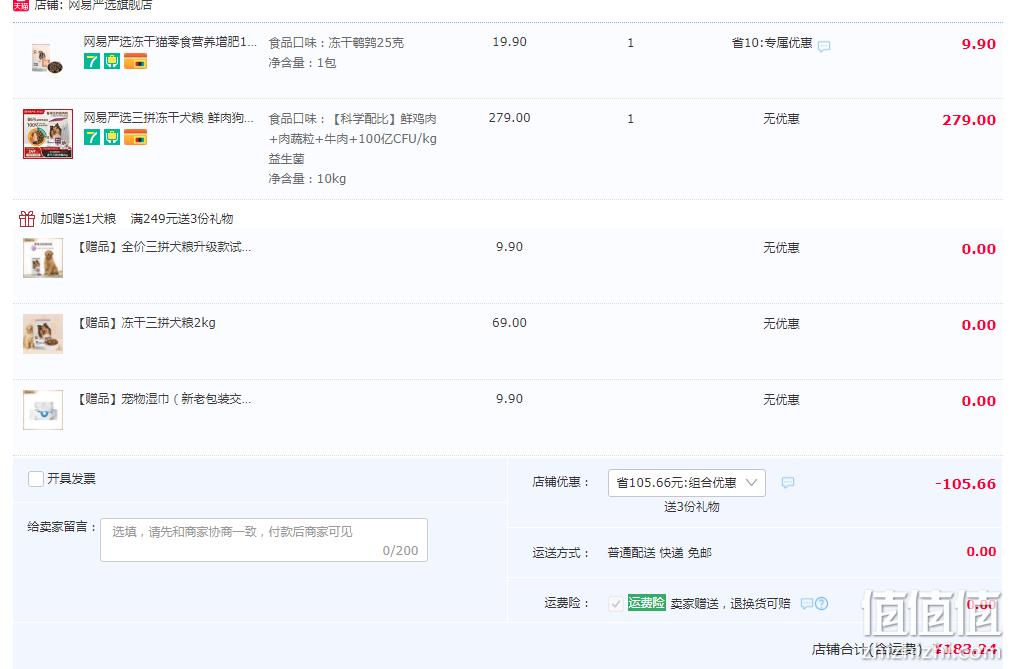
Task: Click the Tmall logo icon beside the store name
Action: (21, 5)
